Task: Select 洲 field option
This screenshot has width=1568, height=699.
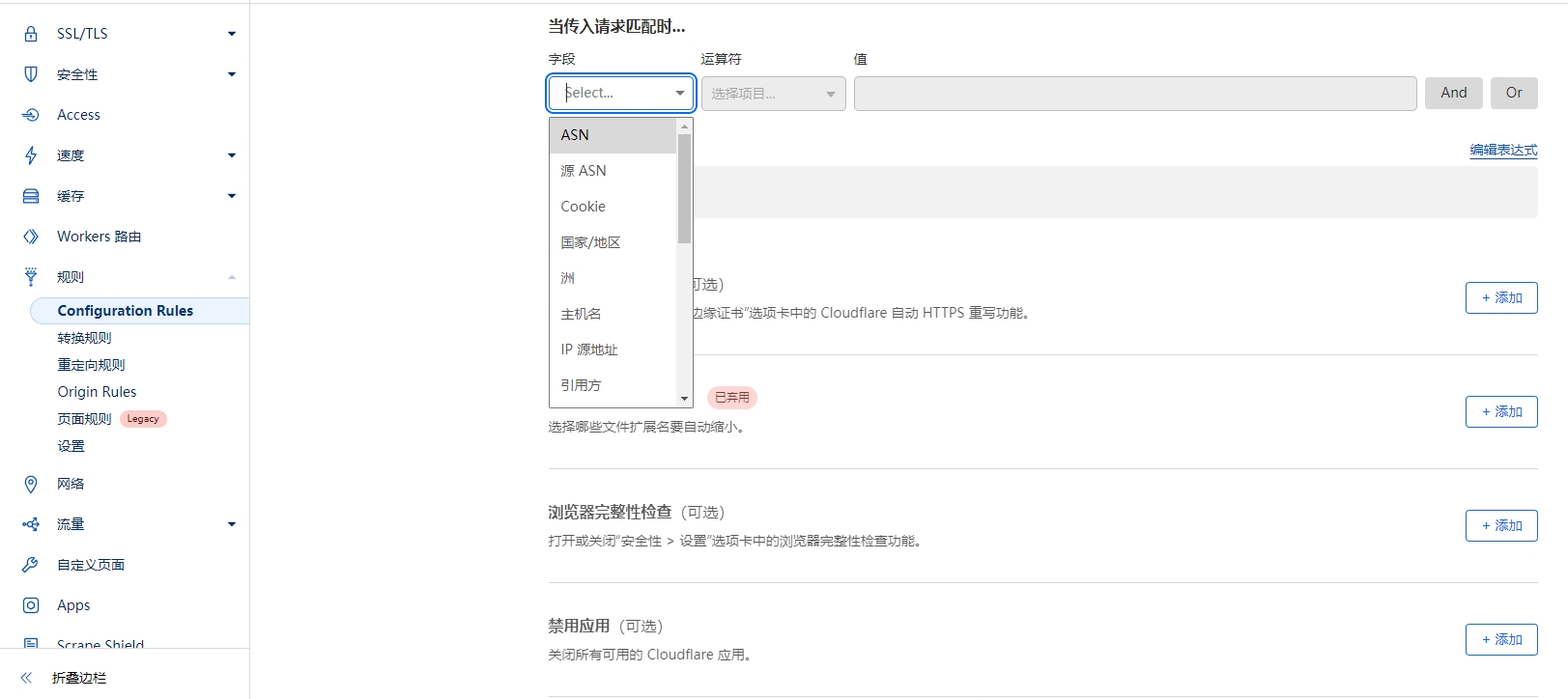Action: (613, 278)
